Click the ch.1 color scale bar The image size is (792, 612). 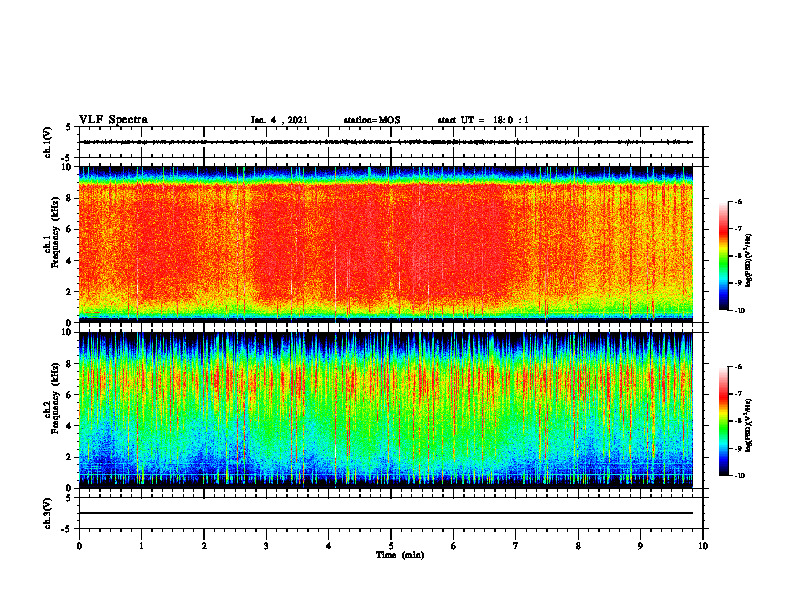723,256
